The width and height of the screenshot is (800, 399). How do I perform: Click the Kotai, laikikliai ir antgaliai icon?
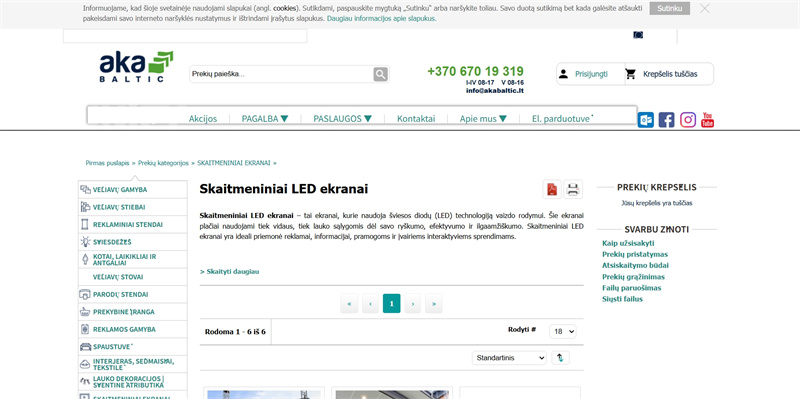85,260
